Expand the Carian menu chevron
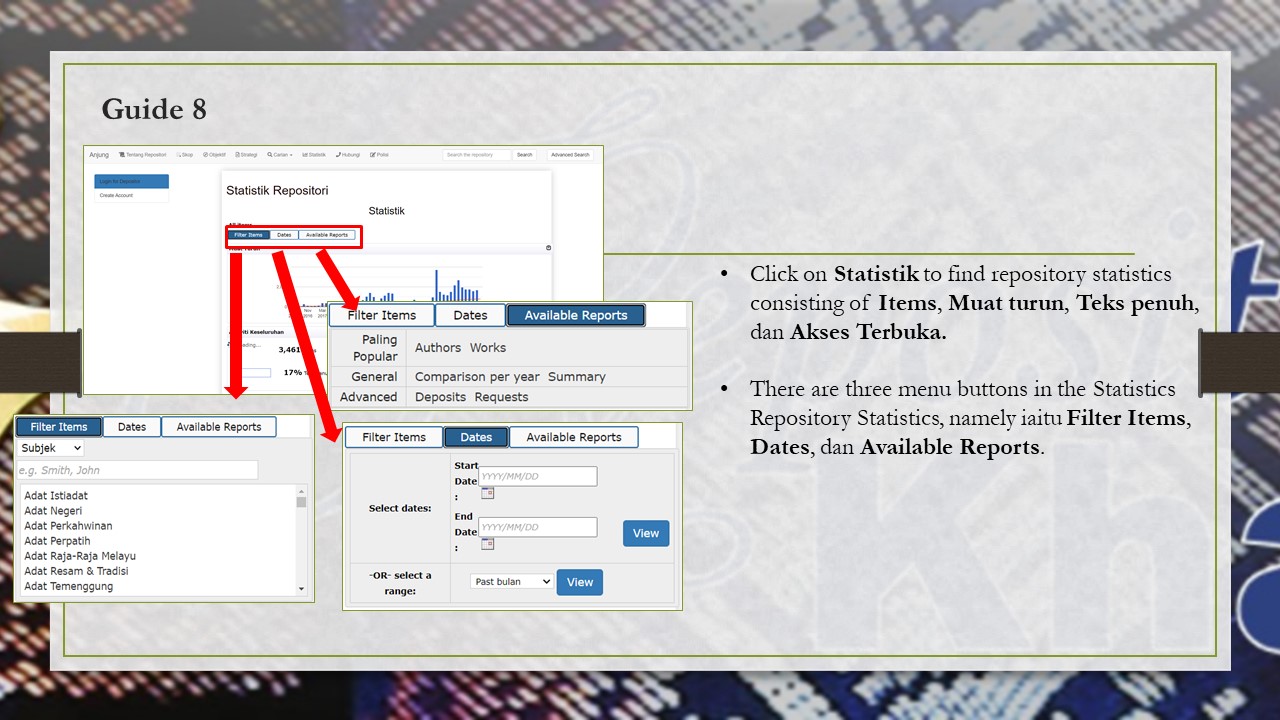The height and width of the screenshot is (720, 1280). tap(291, 154)
